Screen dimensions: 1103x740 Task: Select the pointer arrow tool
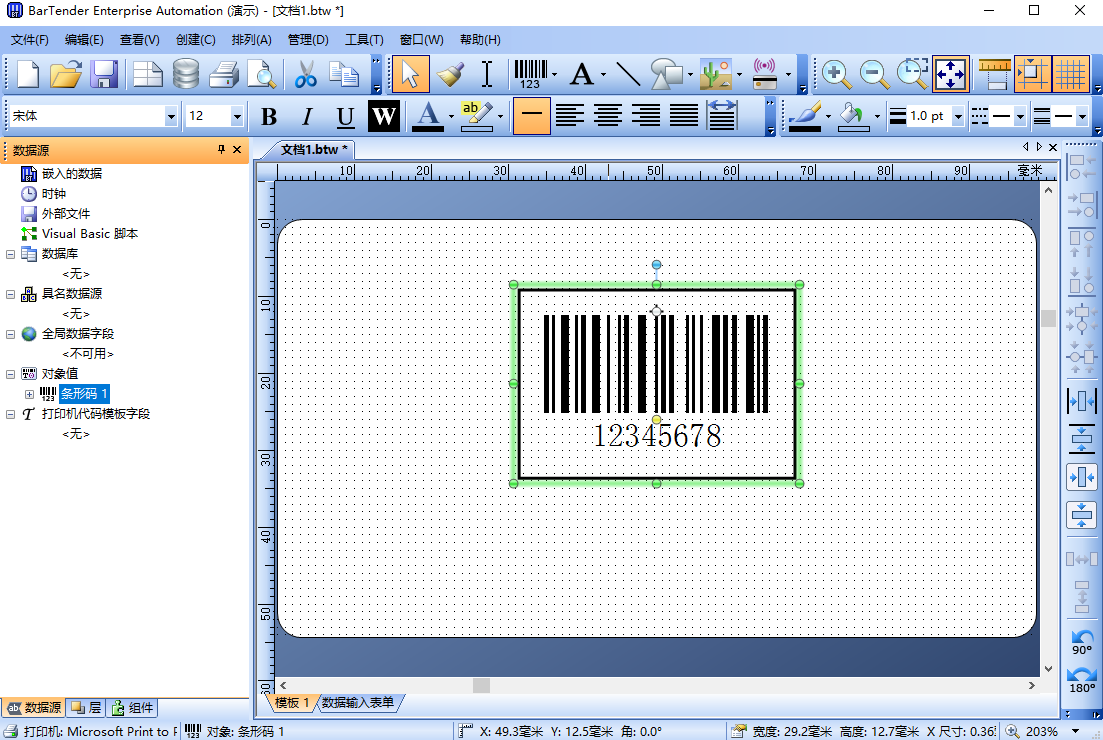point(411,74)
